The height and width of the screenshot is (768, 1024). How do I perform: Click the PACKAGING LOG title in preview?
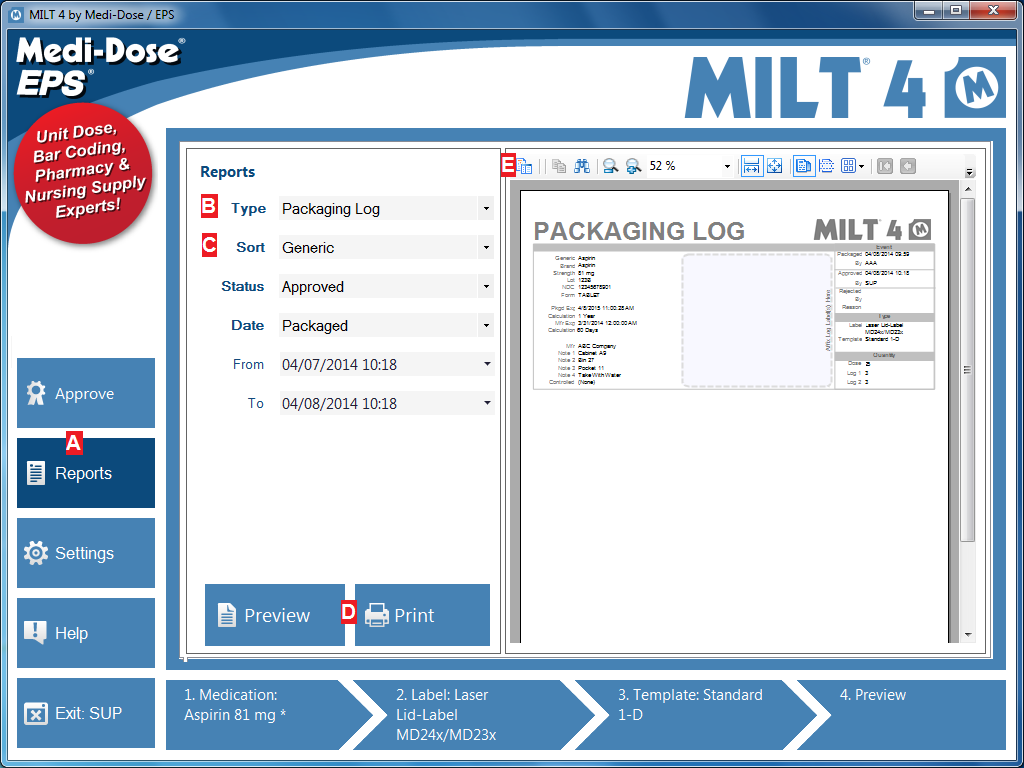[x=639, y=231]
